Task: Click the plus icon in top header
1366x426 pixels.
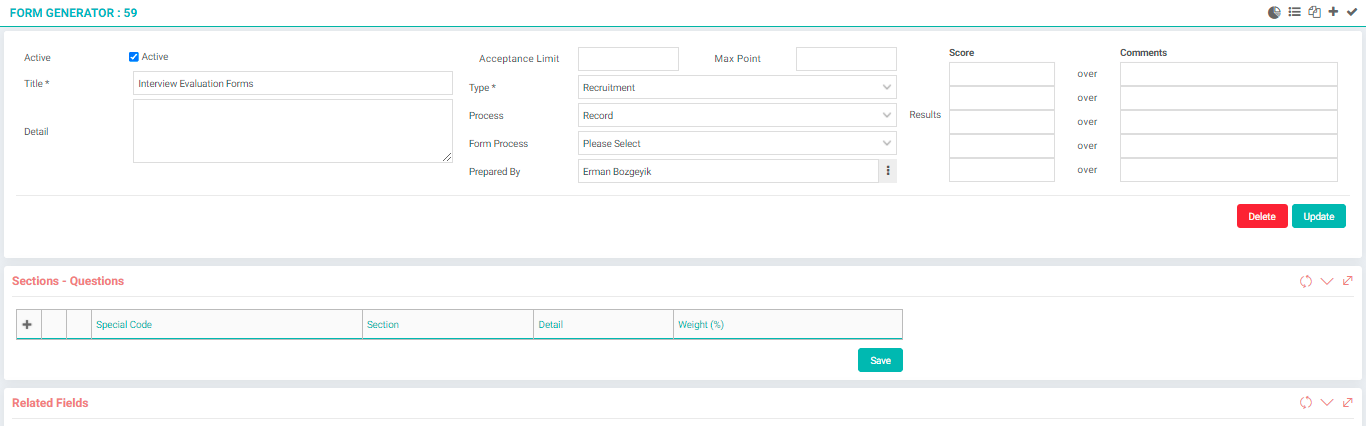Action: click(x=1333, y=12)
